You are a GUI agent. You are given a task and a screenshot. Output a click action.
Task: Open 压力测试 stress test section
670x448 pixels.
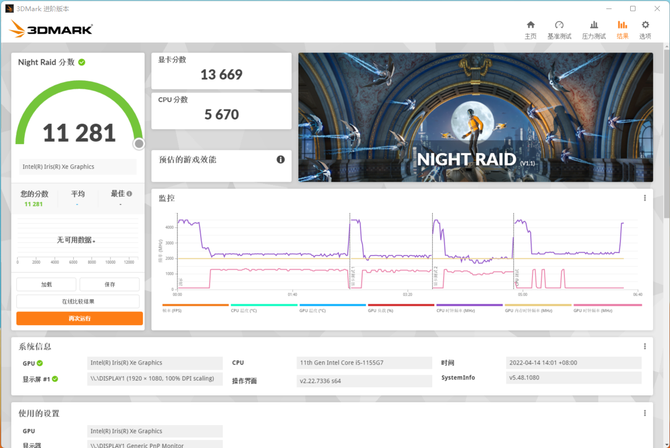[591, 29]
